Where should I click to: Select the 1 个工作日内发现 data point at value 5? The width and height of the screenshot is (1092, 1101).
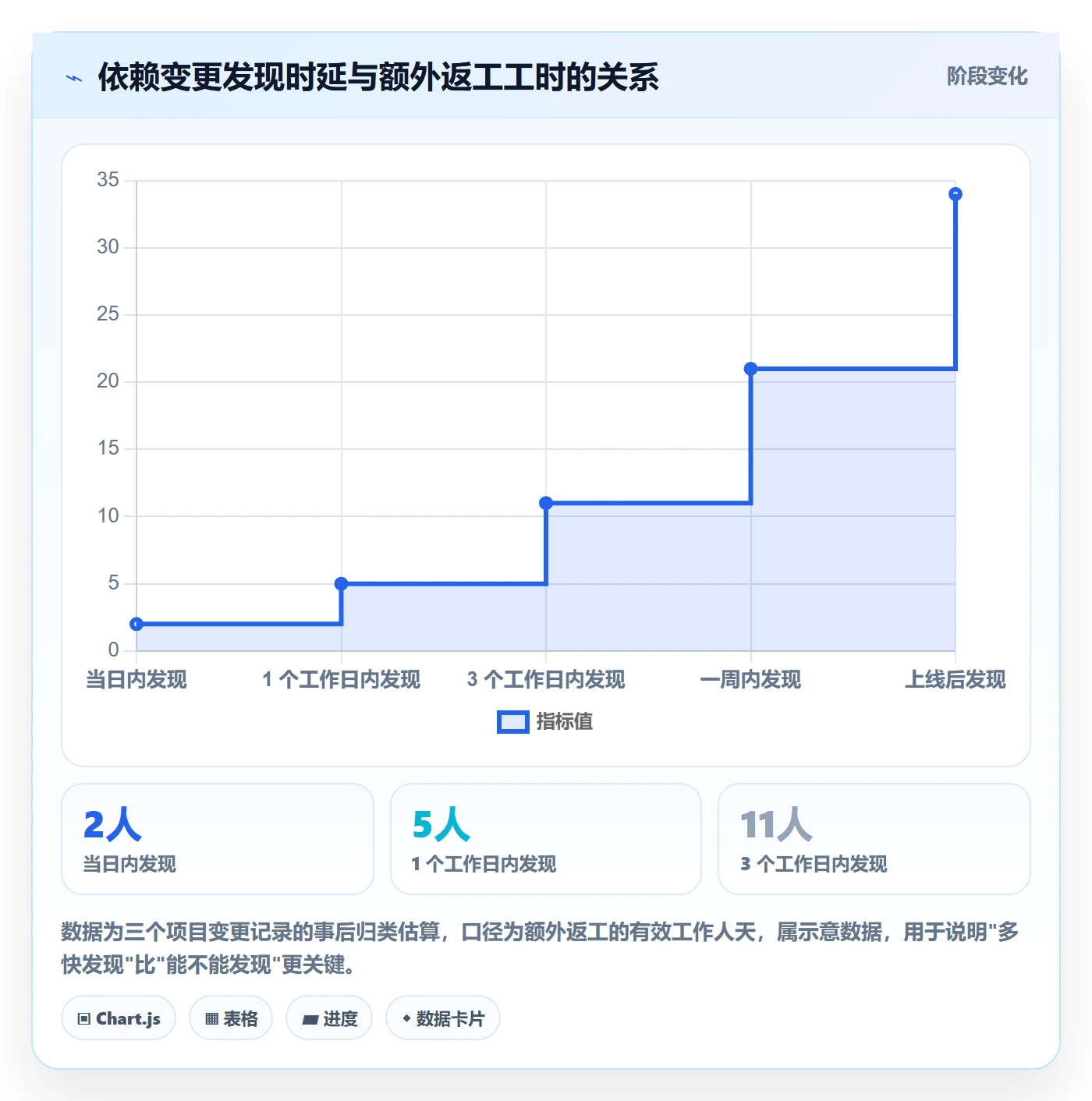coord(341,583)
